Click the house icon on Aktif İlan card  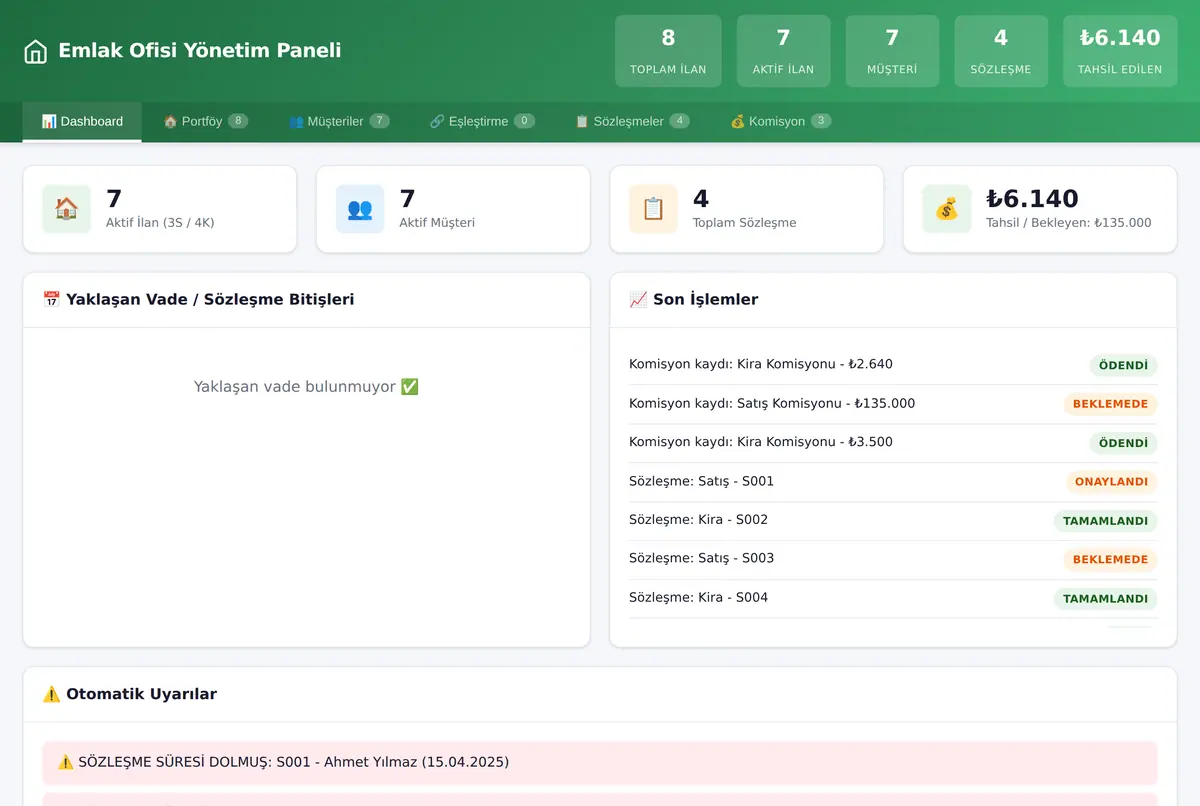(66, 209)
